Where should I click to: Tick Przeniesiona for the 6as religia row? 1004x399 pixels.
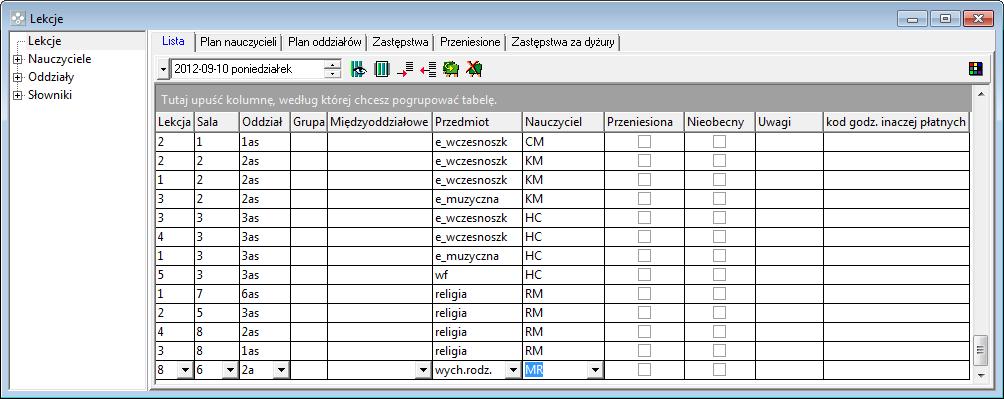(x=644, y=294)
